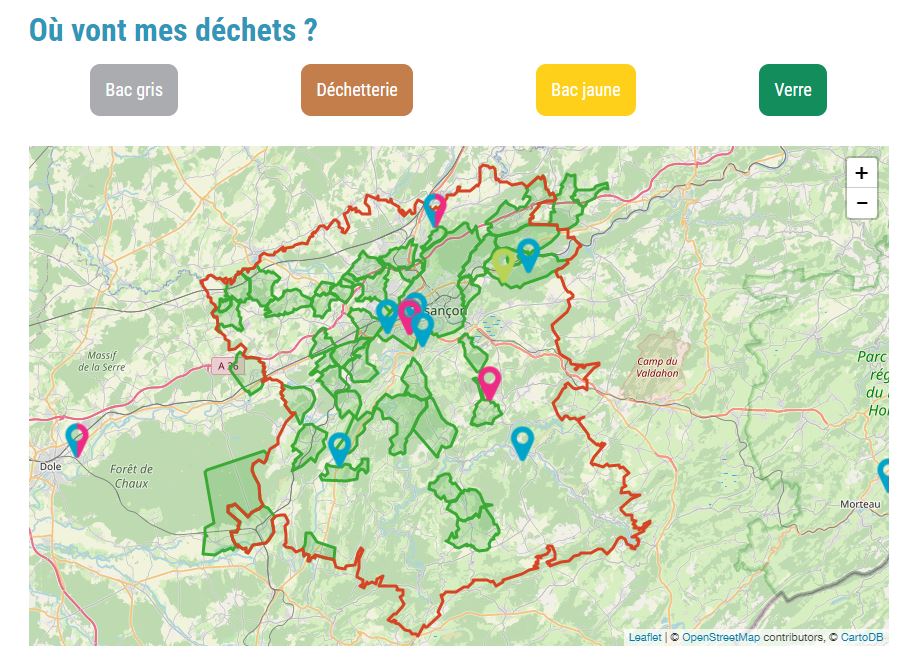
Task: Open the yellow marker northeast of Besançon
Action: [505, 261]
